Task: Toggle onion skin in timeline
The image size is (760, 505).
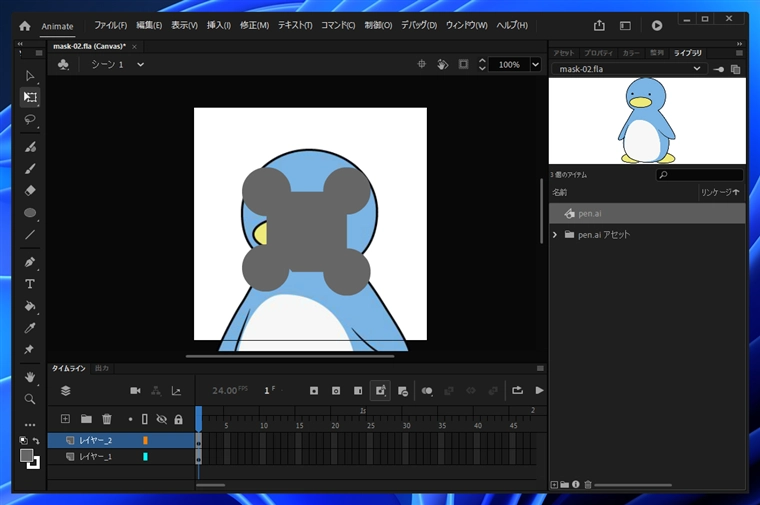Action: 427,391
